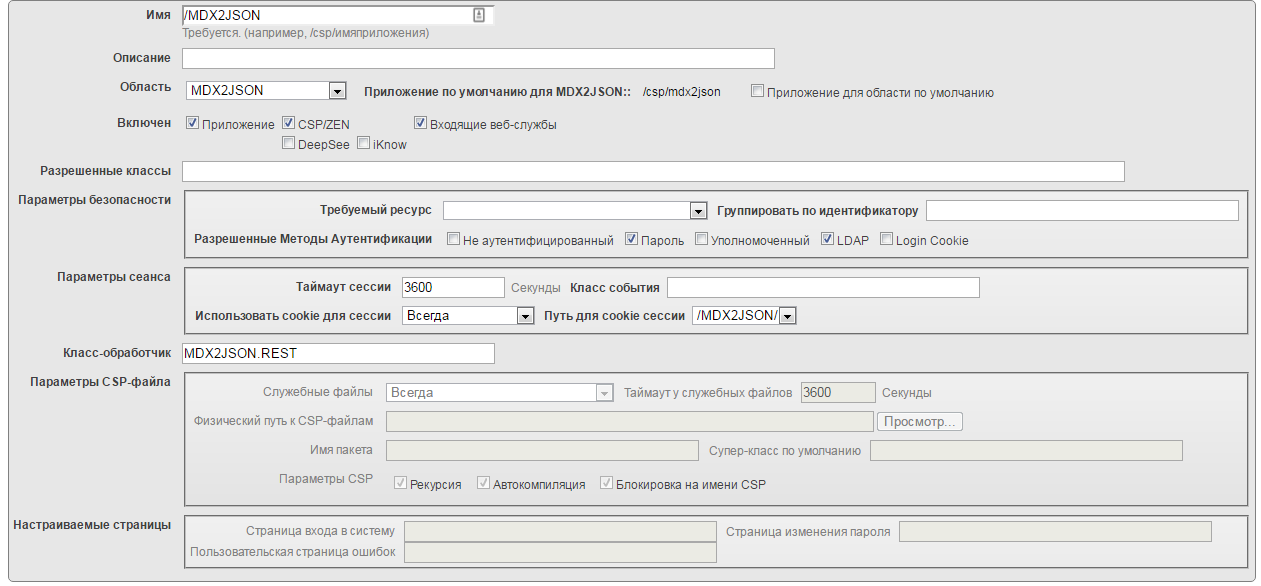
Task: Enable the DeepSee checkbox
Action: [288, 144]
